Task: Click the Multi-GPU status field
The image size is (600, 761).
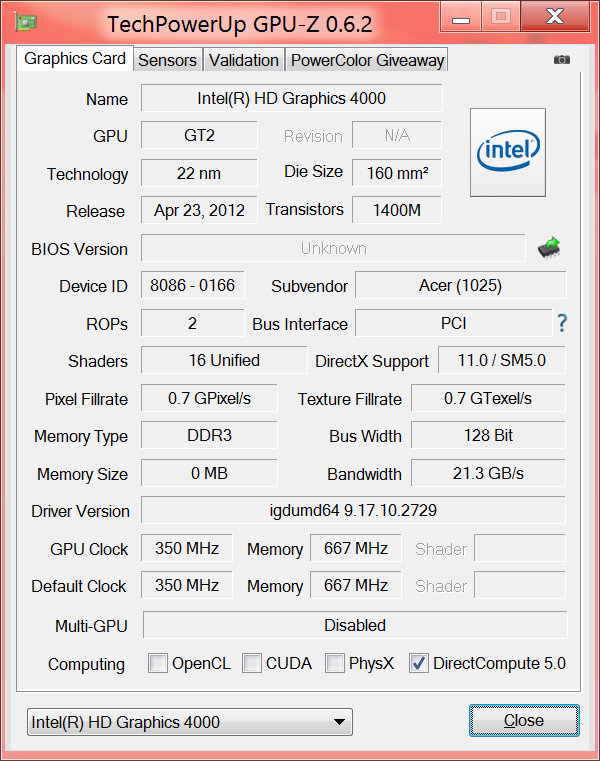Action: [x=355, y=625]
